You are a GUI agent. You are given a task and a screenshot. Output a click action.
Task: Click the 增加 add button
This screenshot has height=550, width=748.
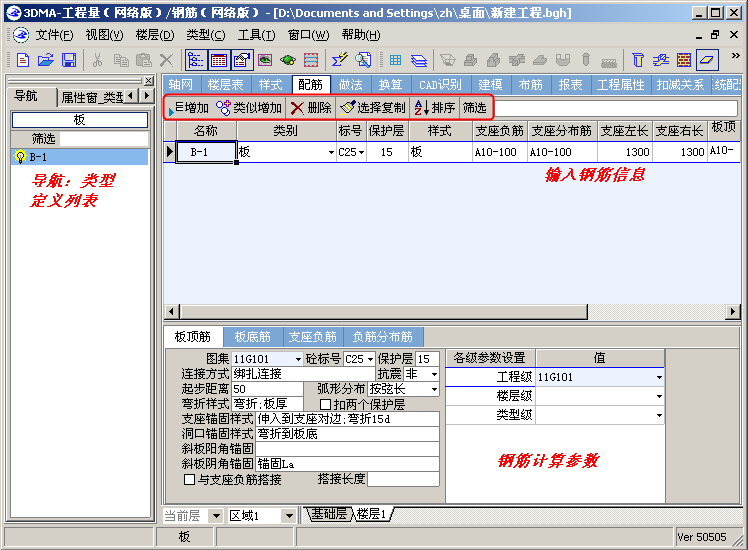188,108
